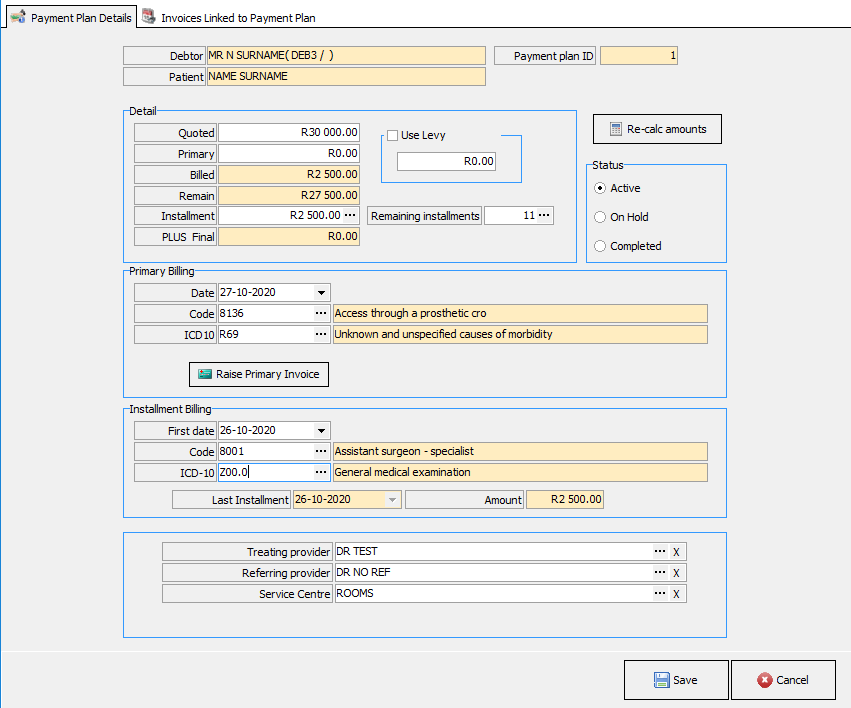Screen dimensions: 851x708
Task: Clear the Service Centre with X
Action: 676,593
